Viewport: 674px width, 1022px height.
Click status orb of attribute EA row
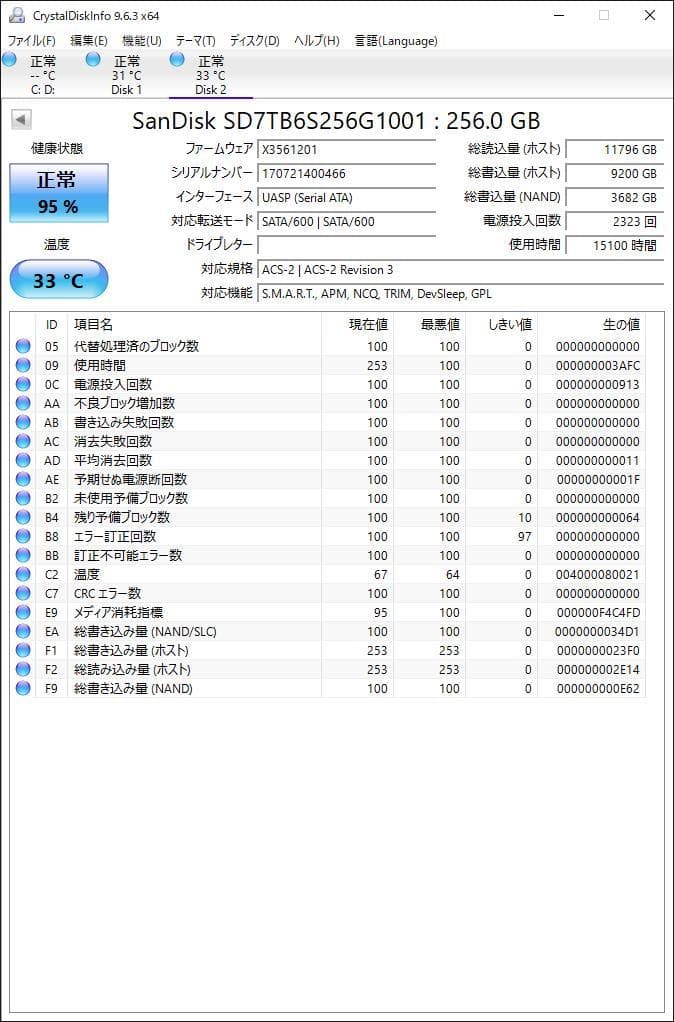pos(23,631)
